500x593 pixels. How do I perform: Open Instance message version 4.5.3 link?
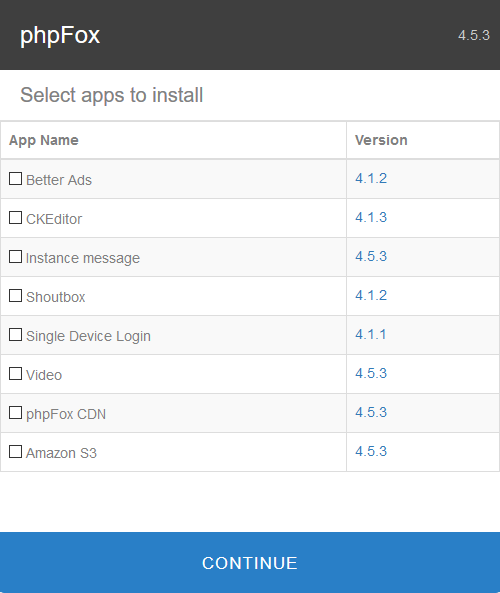tap(371, 256)
